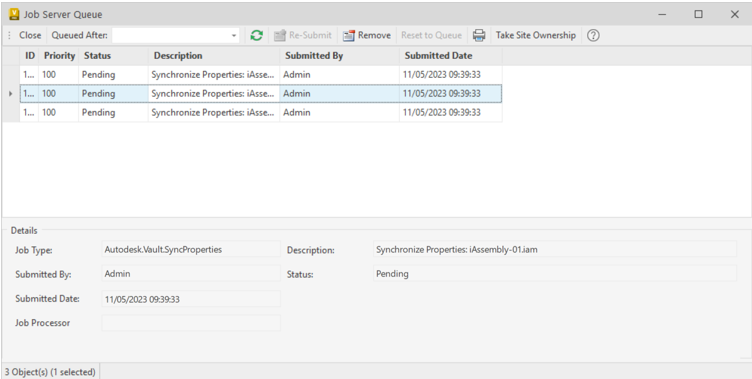Click the row indicator arrow of selected row
Viewport: 752px width, 379px height.
click(11, 94)
